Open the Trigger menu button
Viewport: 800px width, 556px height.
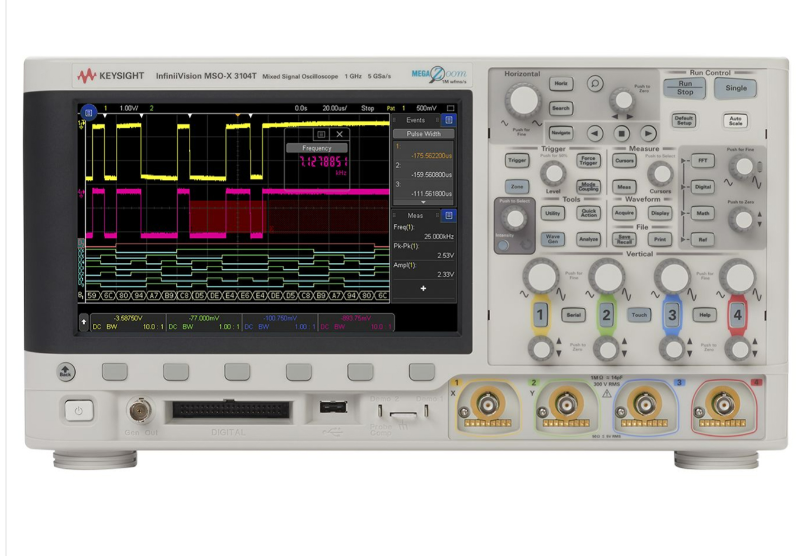click(517, 160)
